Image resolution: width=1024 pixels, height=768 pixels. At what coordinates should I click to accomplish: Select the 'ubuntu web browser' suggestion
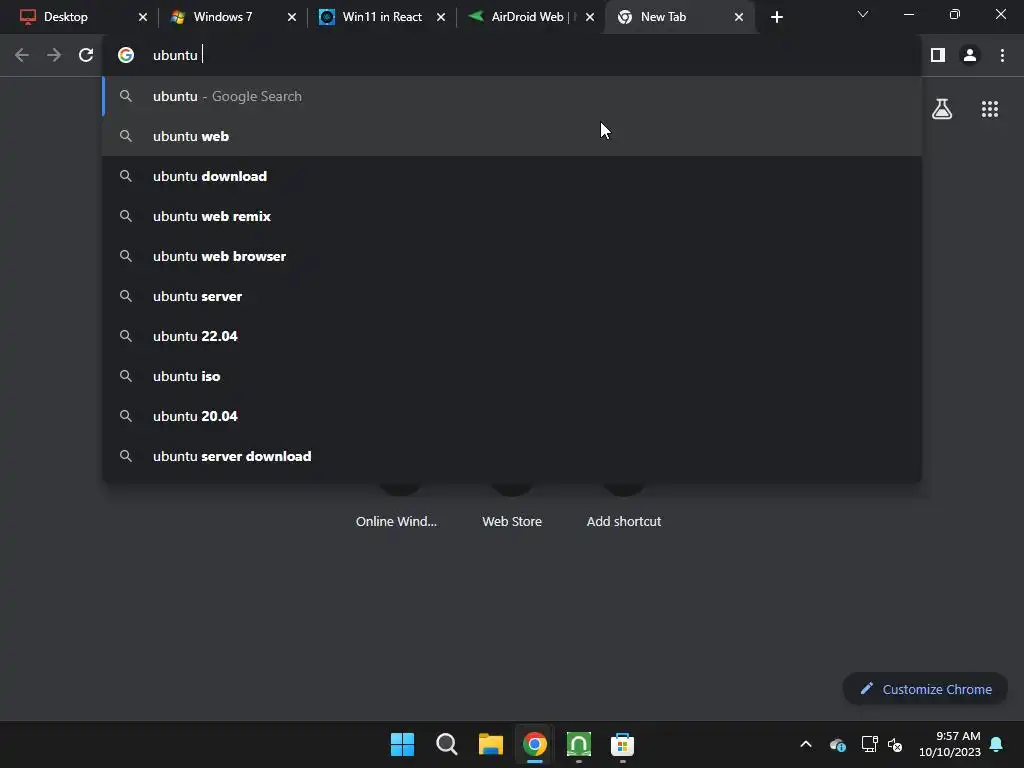point(512,256)
